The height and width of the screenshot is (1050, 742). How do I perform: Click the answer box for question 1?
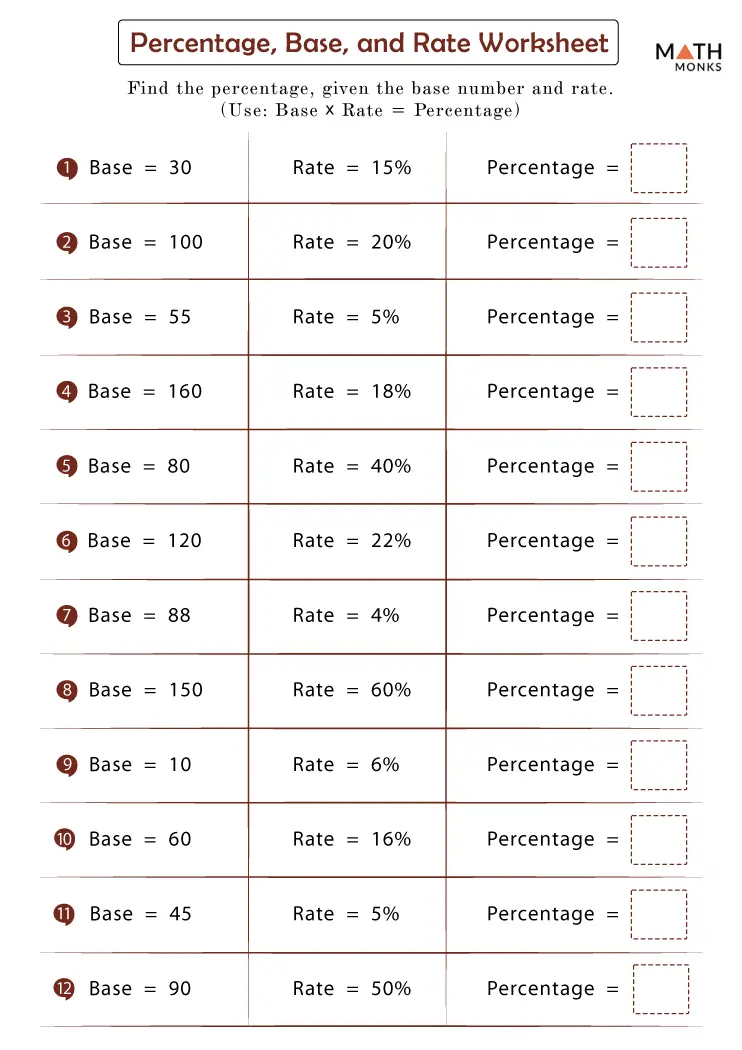click(659, 168)
